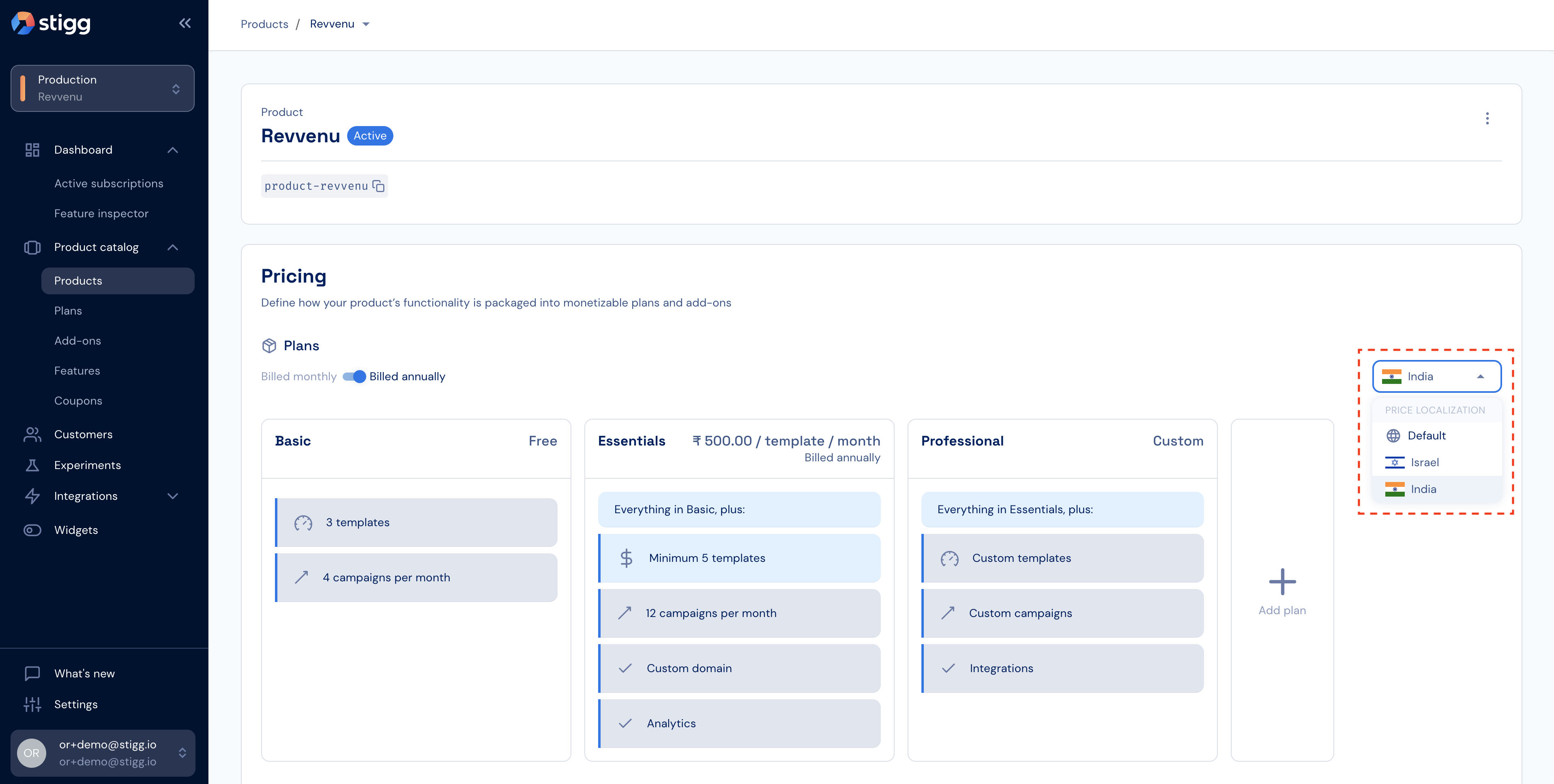Click the Settings sliders icon
Viewport: 1554px width, 784px height.
click(x=32, y=704)
